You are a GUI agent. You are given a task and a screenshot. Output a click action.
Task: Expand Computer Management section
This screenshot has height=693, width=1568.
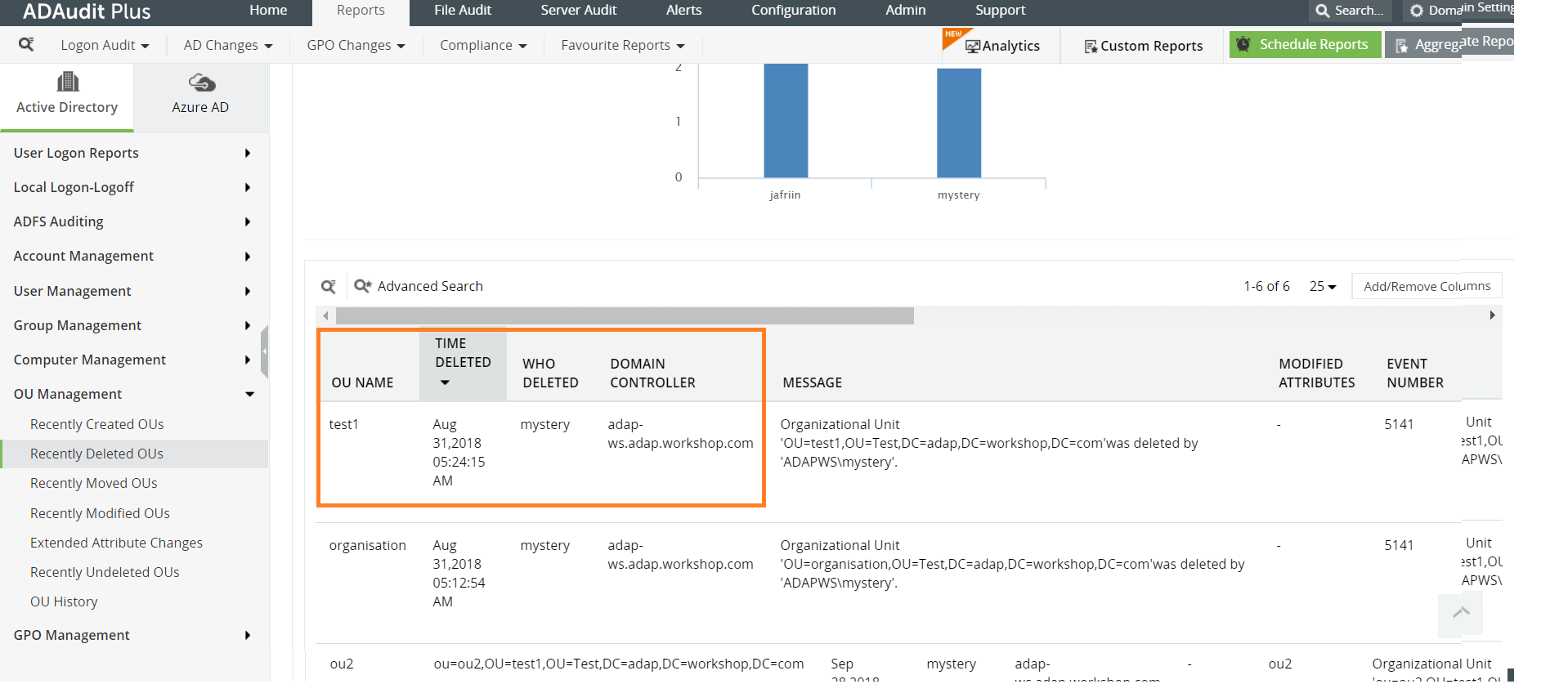134,360
